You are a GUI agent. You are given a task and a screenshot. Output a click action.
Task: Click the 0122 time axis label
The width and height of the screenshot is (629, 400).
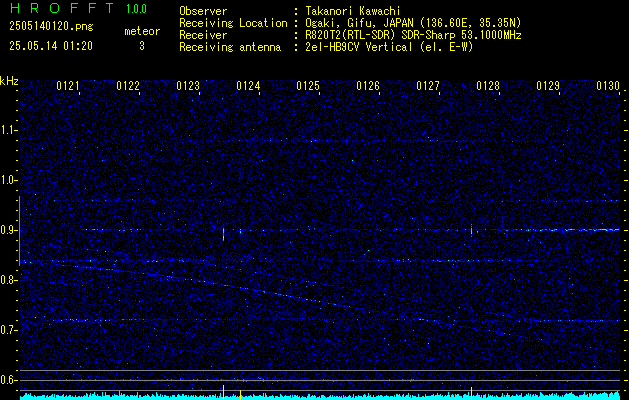point(128,86)
